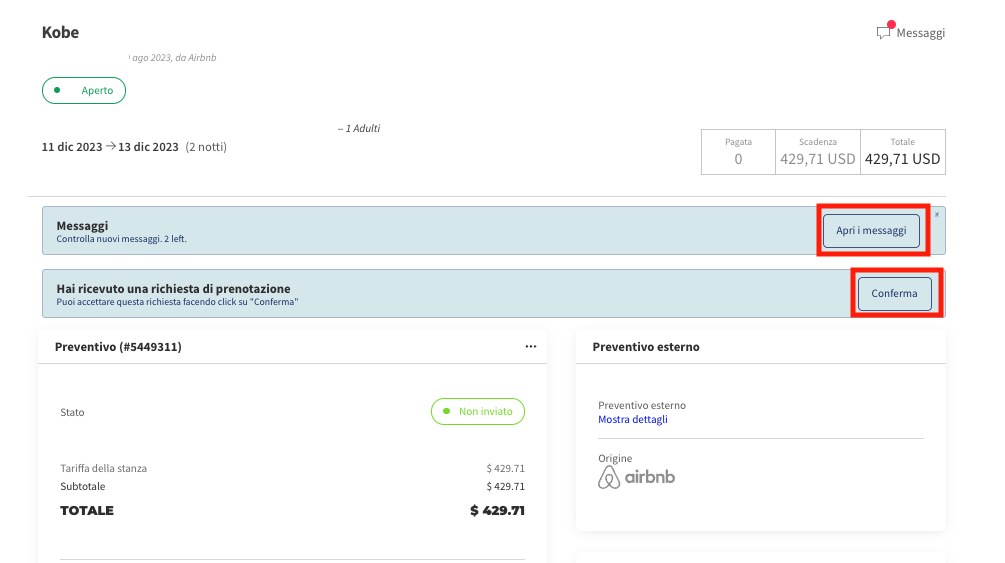Click the TOTALE $ 429.71 amount
The image size is (1005, 563).
point(497,510)
